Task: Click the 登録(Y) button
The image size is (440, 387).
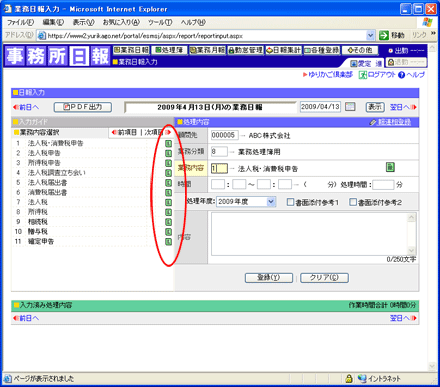Action: (x=269, y=278)
